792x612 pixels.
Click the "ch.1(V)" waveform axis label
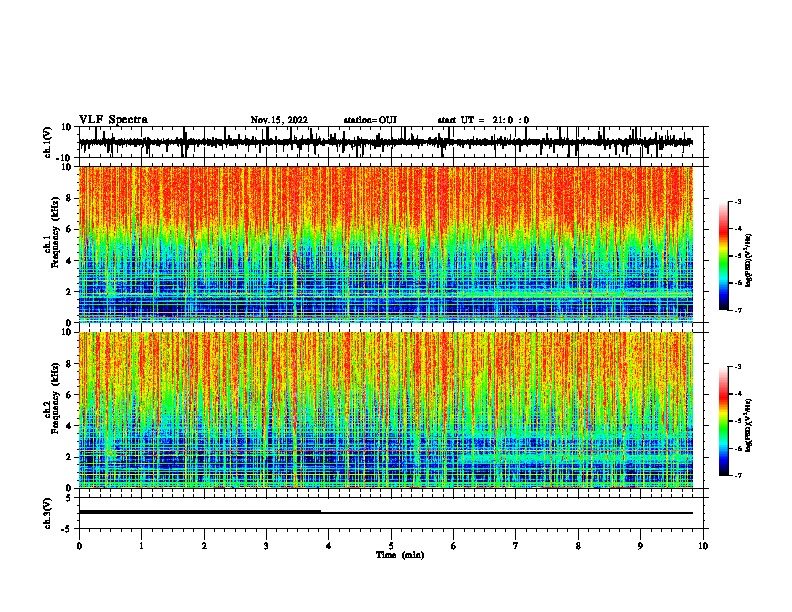[x=48, y=142]
